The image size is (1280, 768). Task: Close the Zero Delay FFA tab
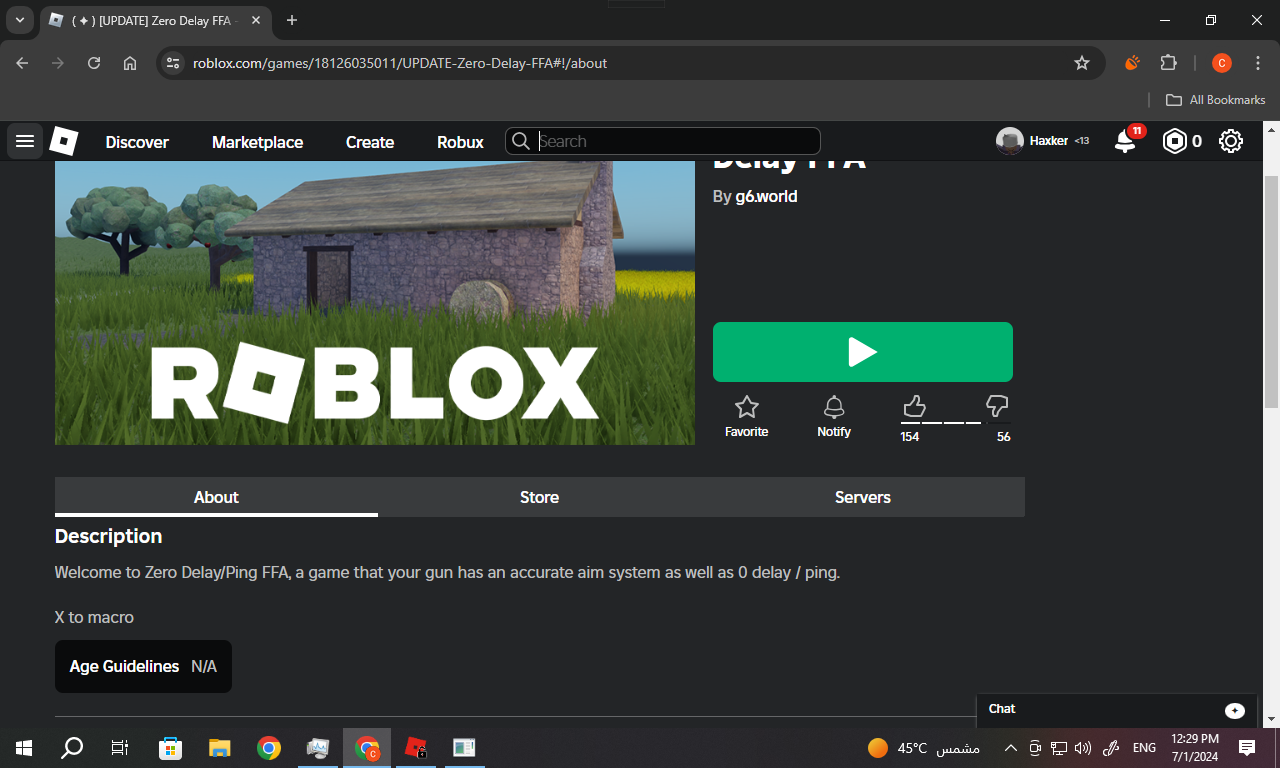[258, 20]
